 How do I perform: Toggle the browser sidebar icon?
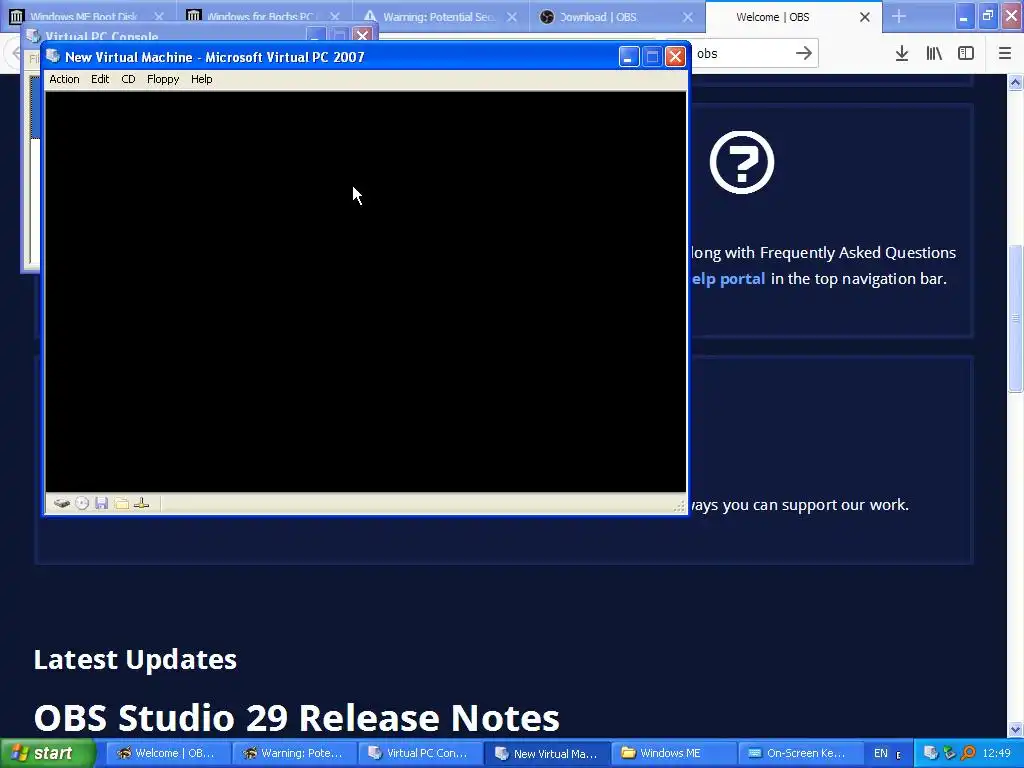(966, 54)
